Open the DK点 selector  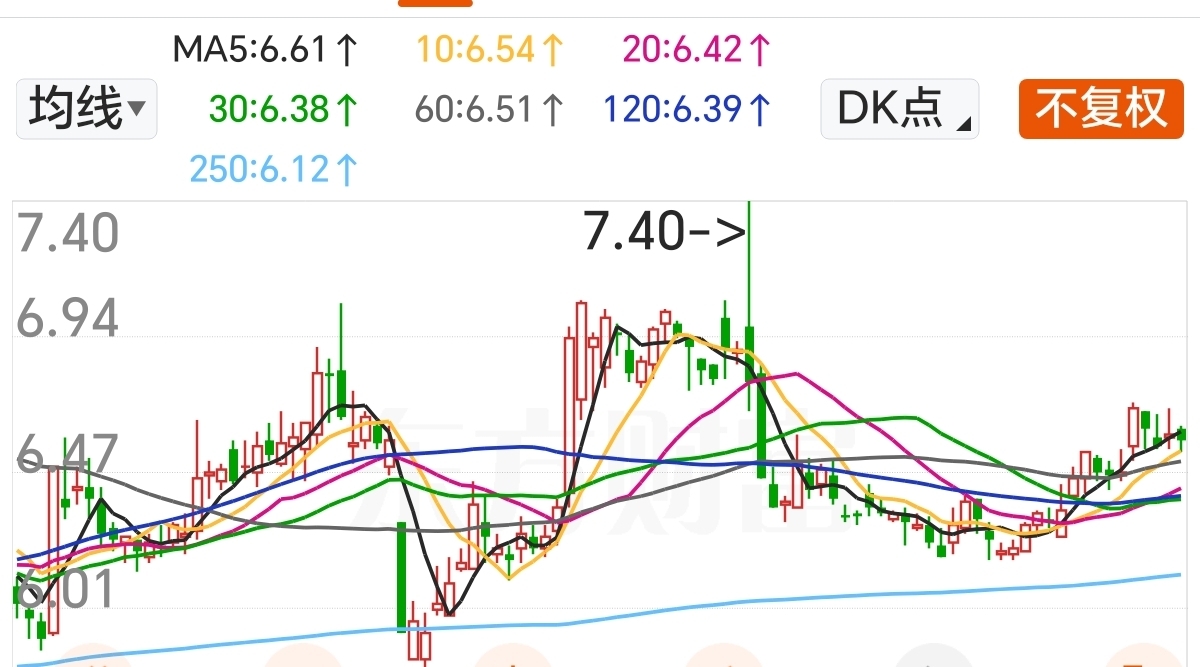[x=899, y=108]
